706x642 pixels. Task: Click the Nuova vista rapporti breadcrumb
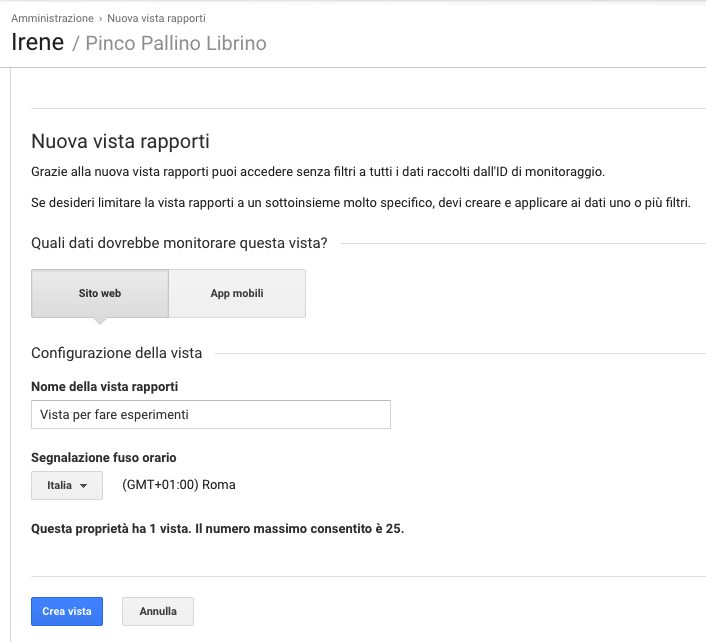(x=160, y=19)
